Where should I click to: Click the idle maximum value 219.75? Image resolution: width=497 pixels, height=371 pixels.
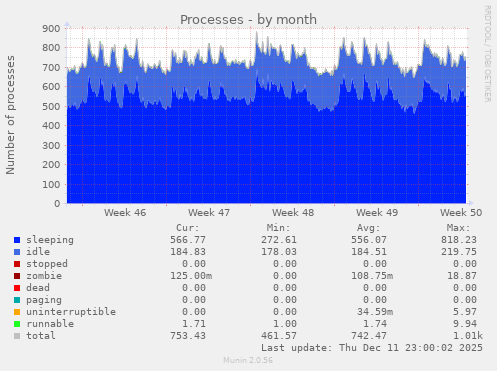coord(459,252)
